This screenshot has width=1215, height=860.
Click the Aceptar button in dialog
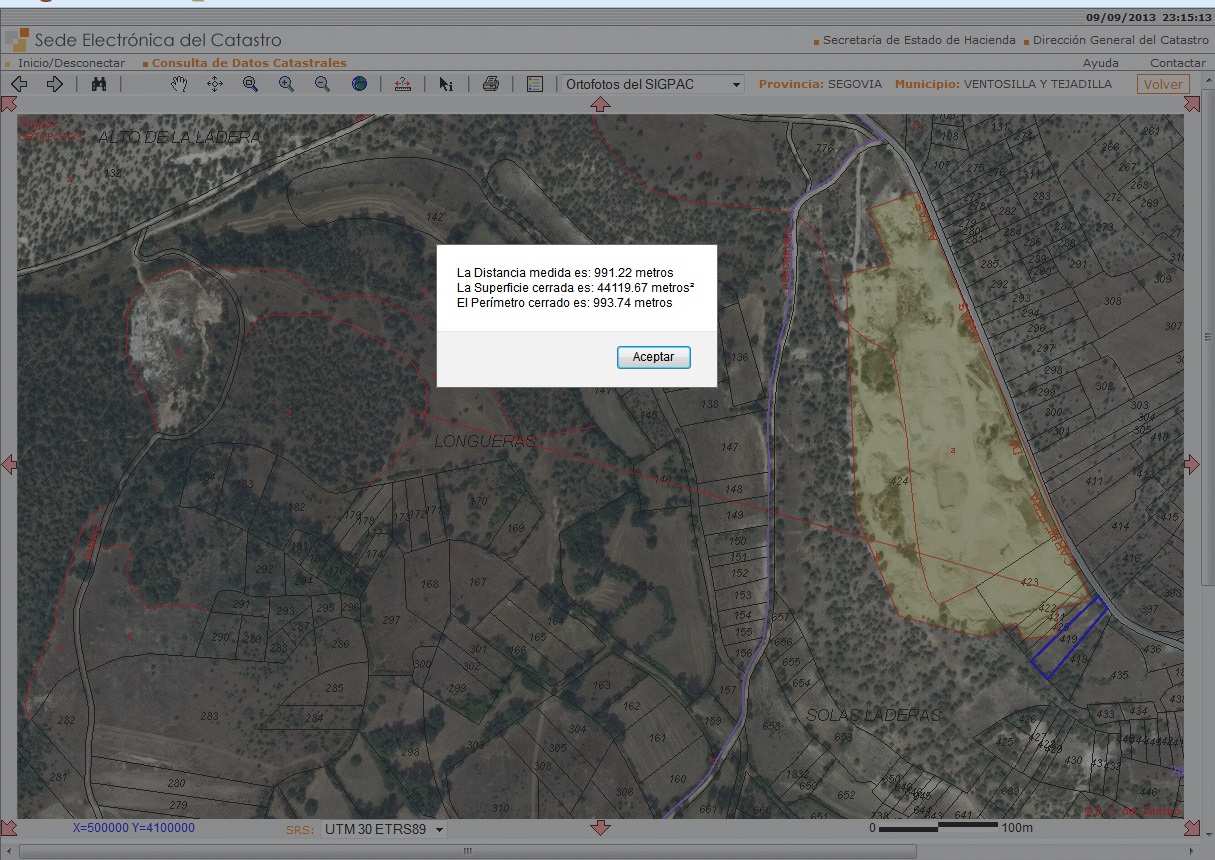tap(653, 357)
